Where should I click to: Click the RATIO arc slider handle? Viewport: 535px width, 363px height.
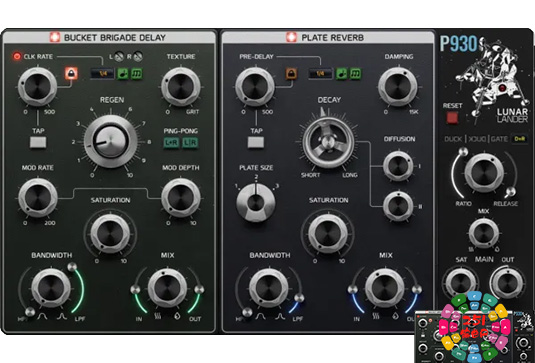coord(463,151)
